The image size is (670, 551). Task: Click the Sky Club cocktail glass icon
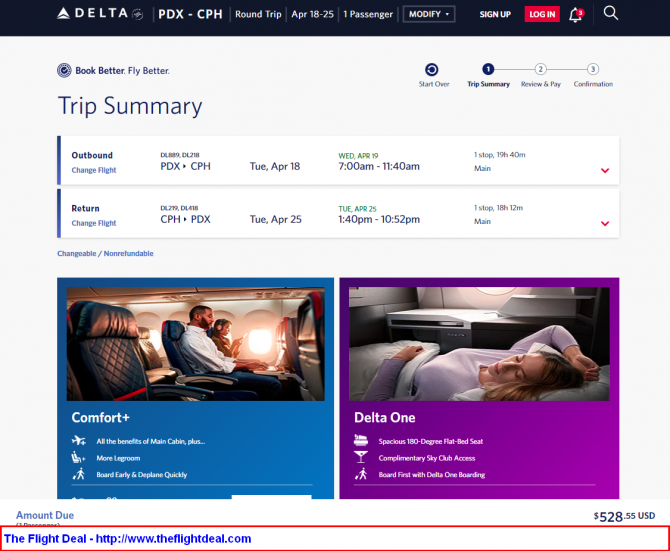click(361, 457)
